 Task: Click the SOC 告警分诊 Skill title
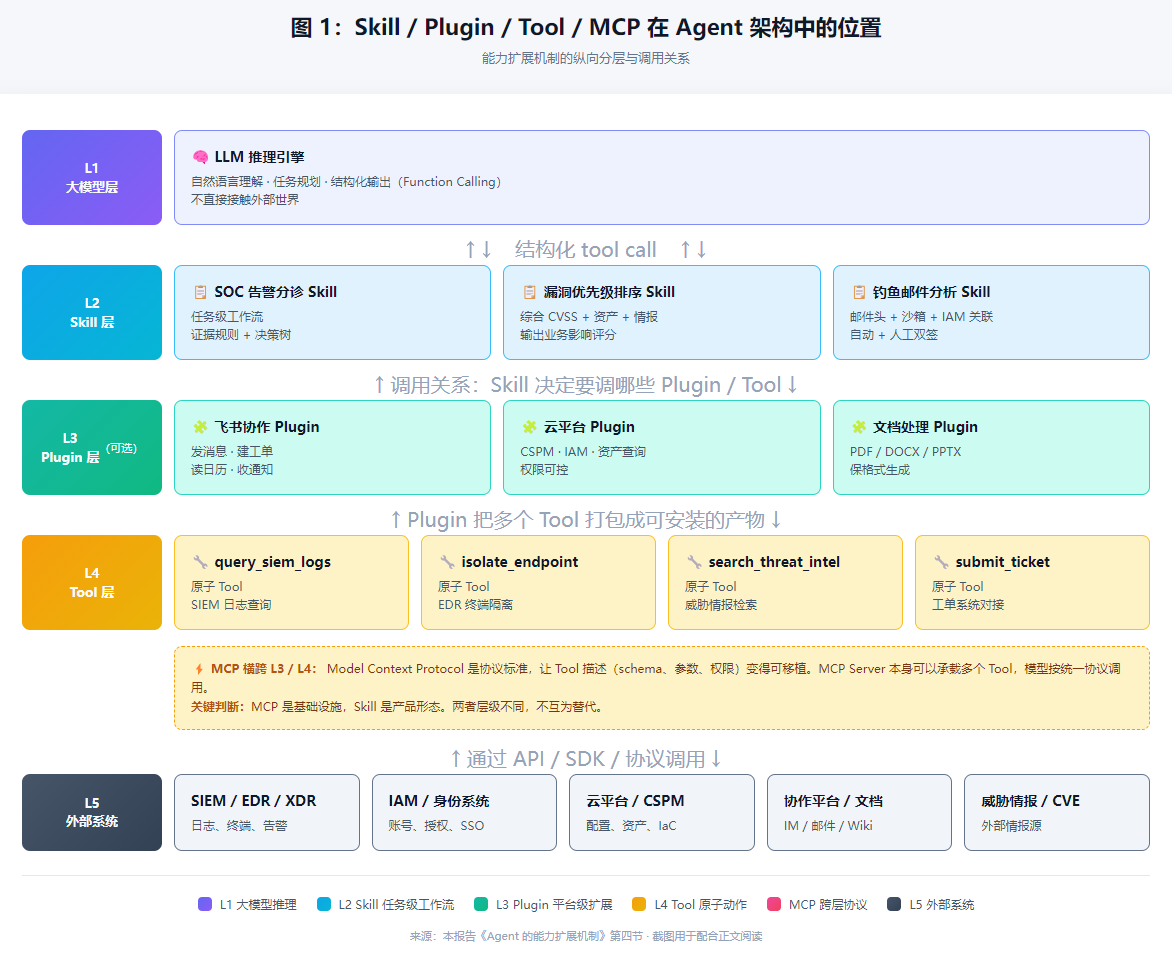click(x=276, y=292)
